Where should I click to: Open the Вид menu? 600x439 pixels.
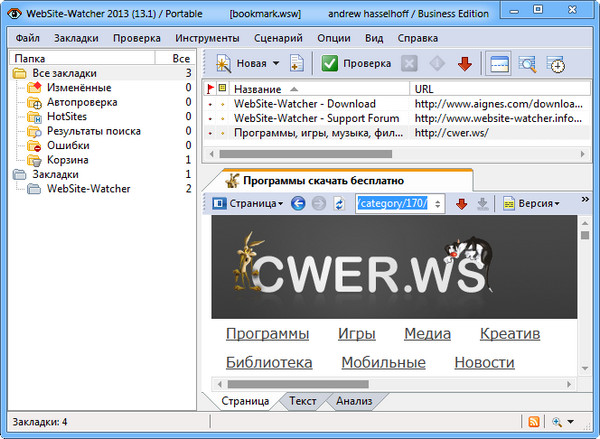pos(374,38)
